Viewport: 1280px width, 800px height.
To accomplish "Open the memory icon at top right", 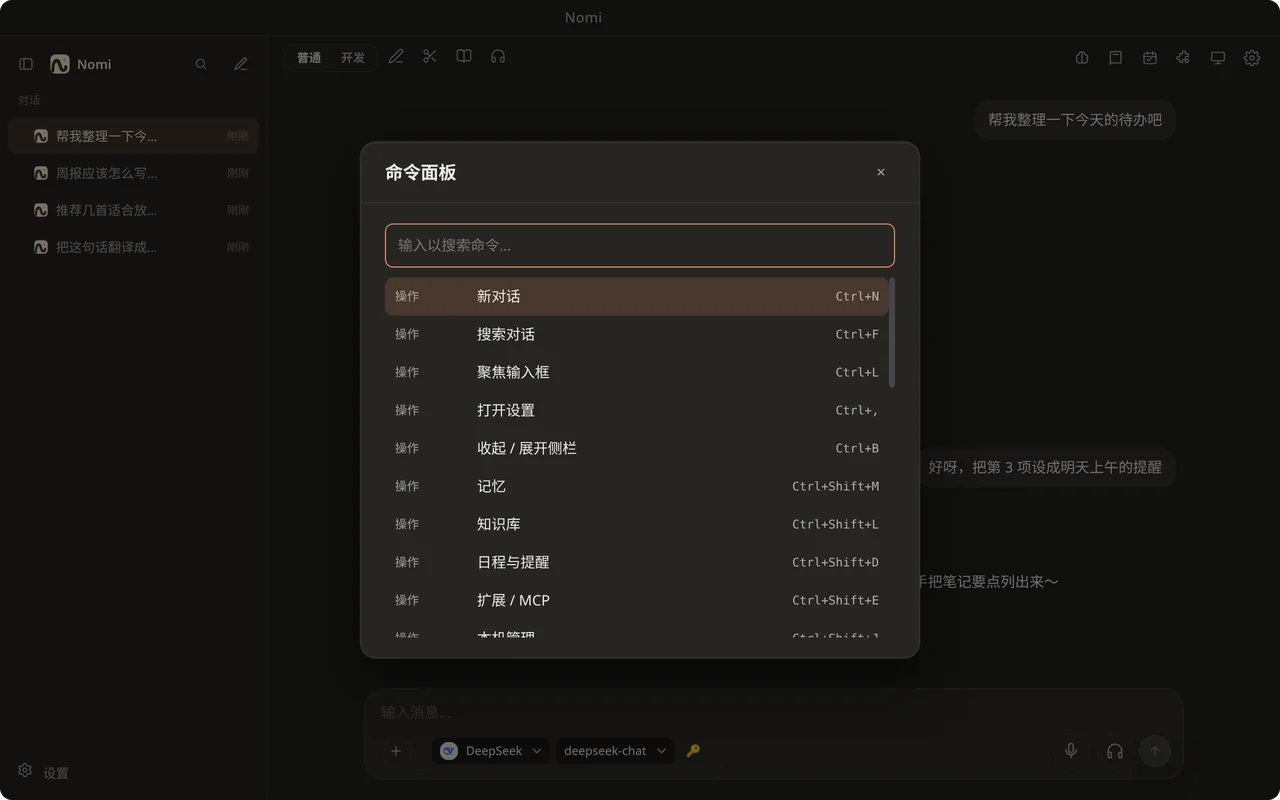I will click(1082, 58).
